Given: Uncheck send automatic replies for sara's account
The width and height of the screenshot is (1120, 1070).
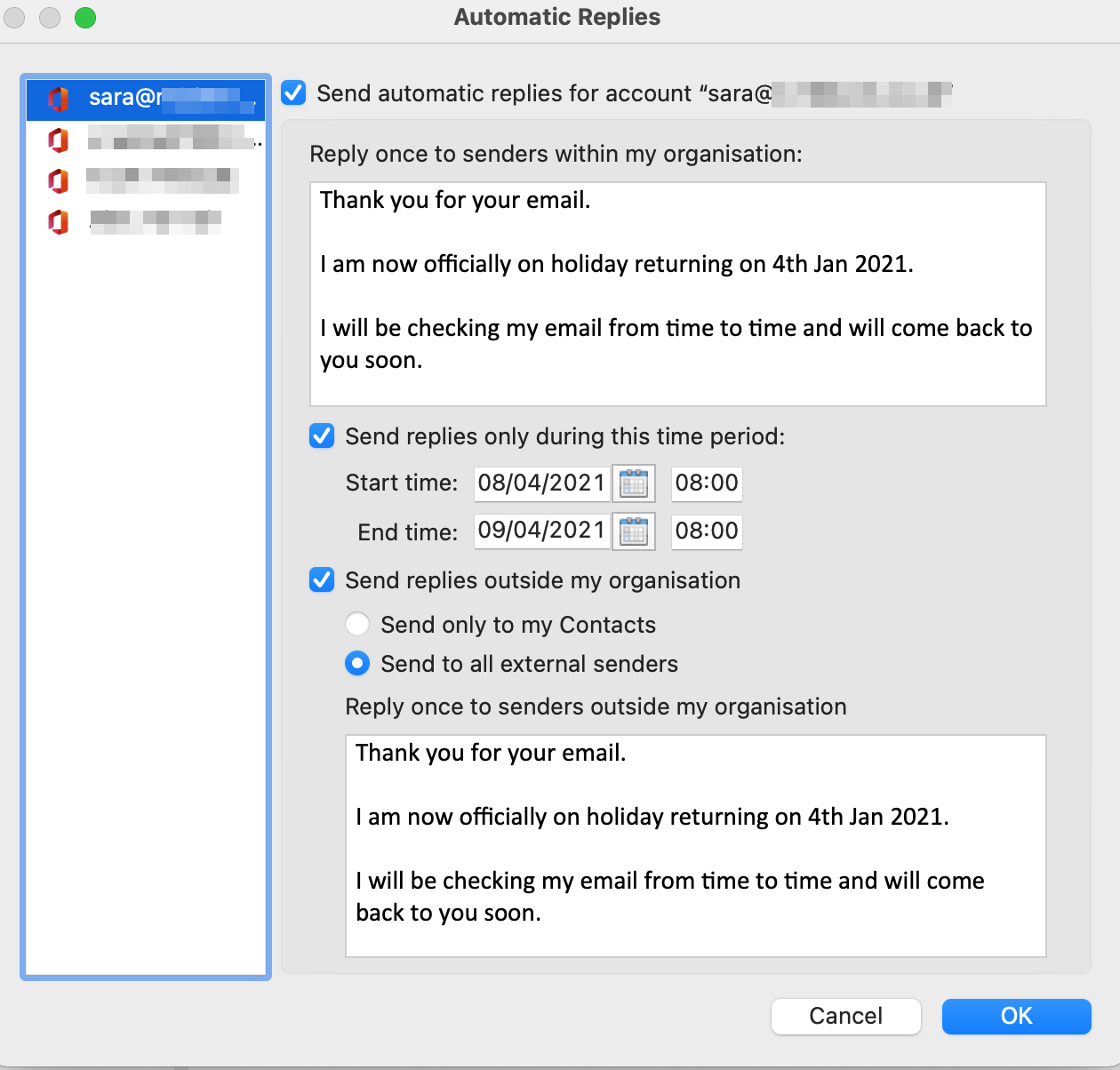Looking at the screenshot, I should pyautogui.click(x=292, y=92).
